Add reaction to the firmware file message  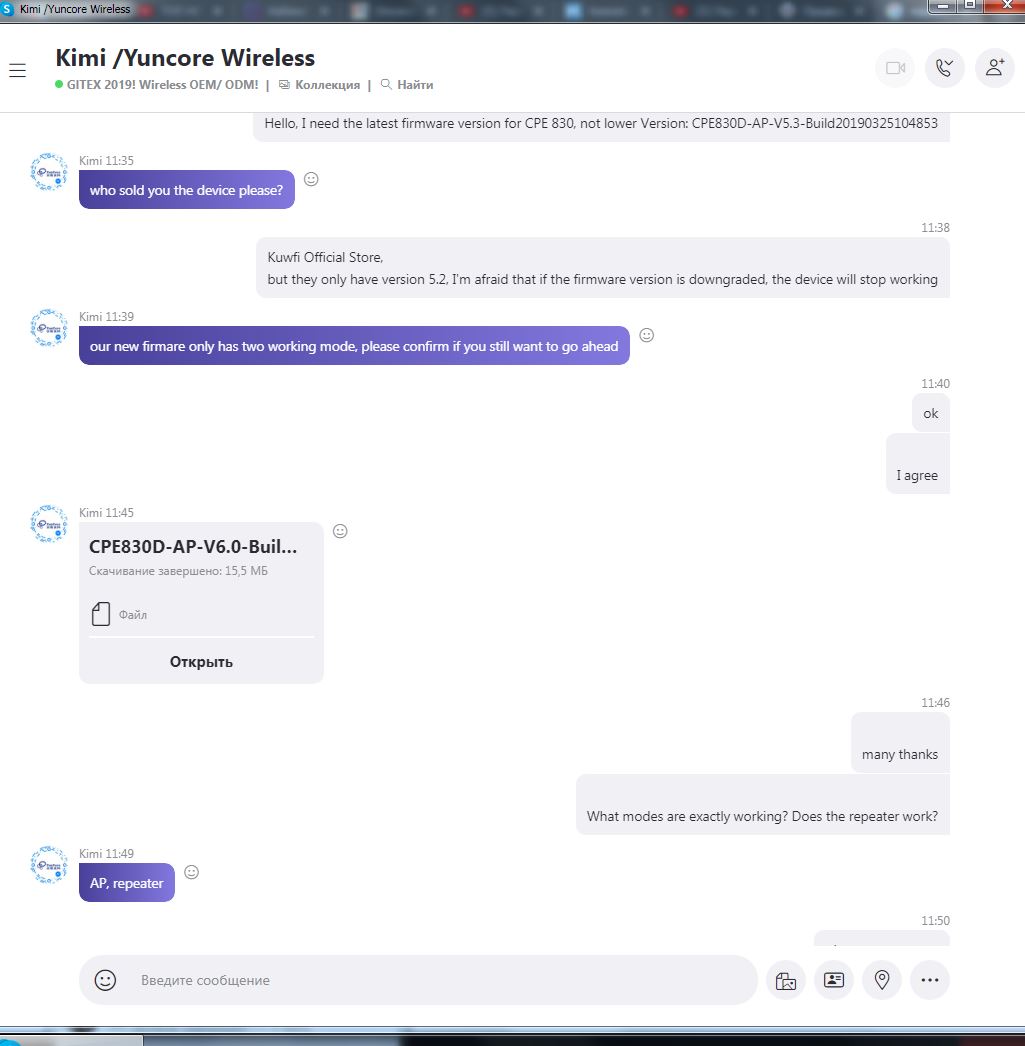pyautogui.click(x=340, y=531)
